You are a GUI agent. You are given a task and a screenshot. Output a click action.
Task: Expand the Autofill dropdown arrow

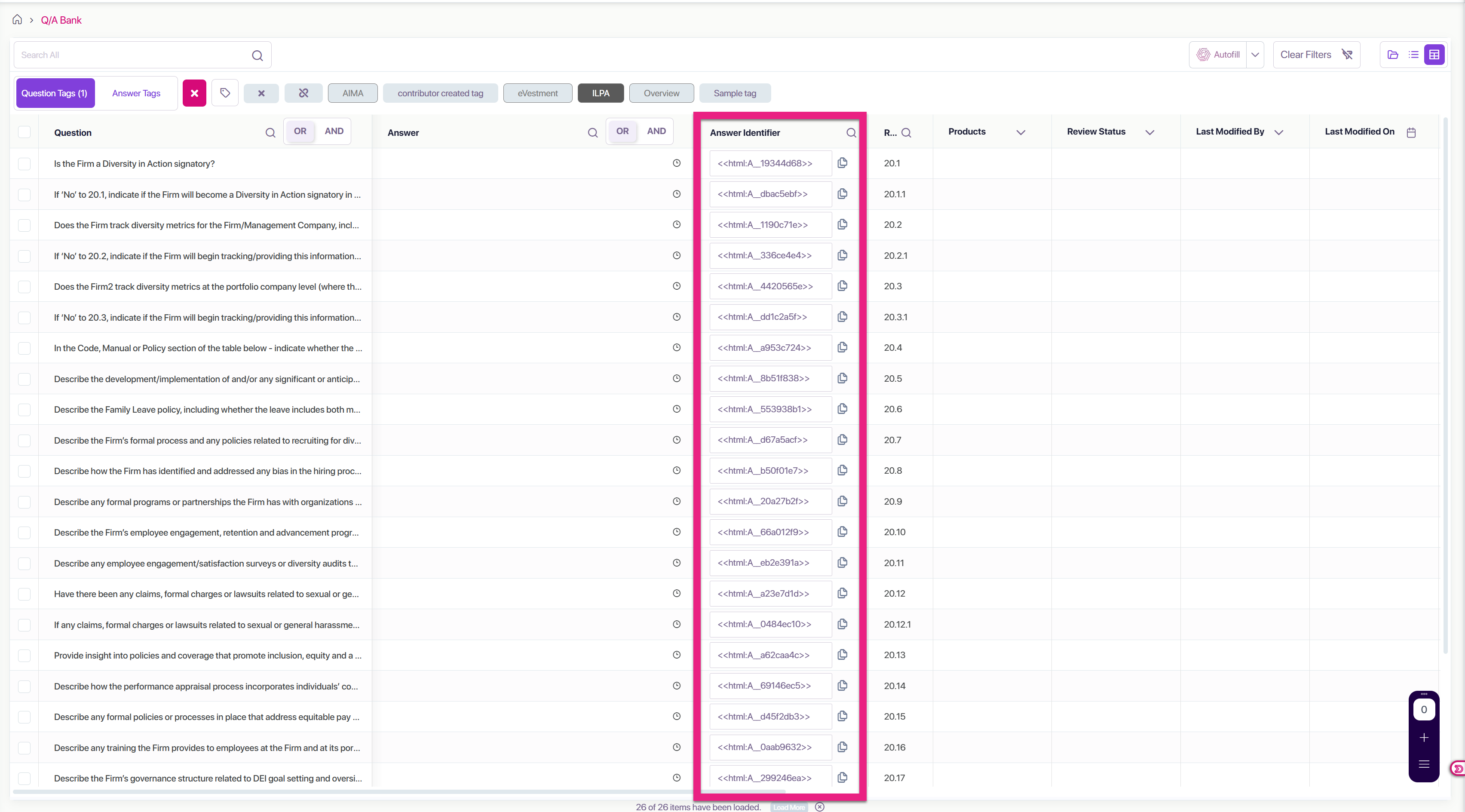coord(1255,55)
